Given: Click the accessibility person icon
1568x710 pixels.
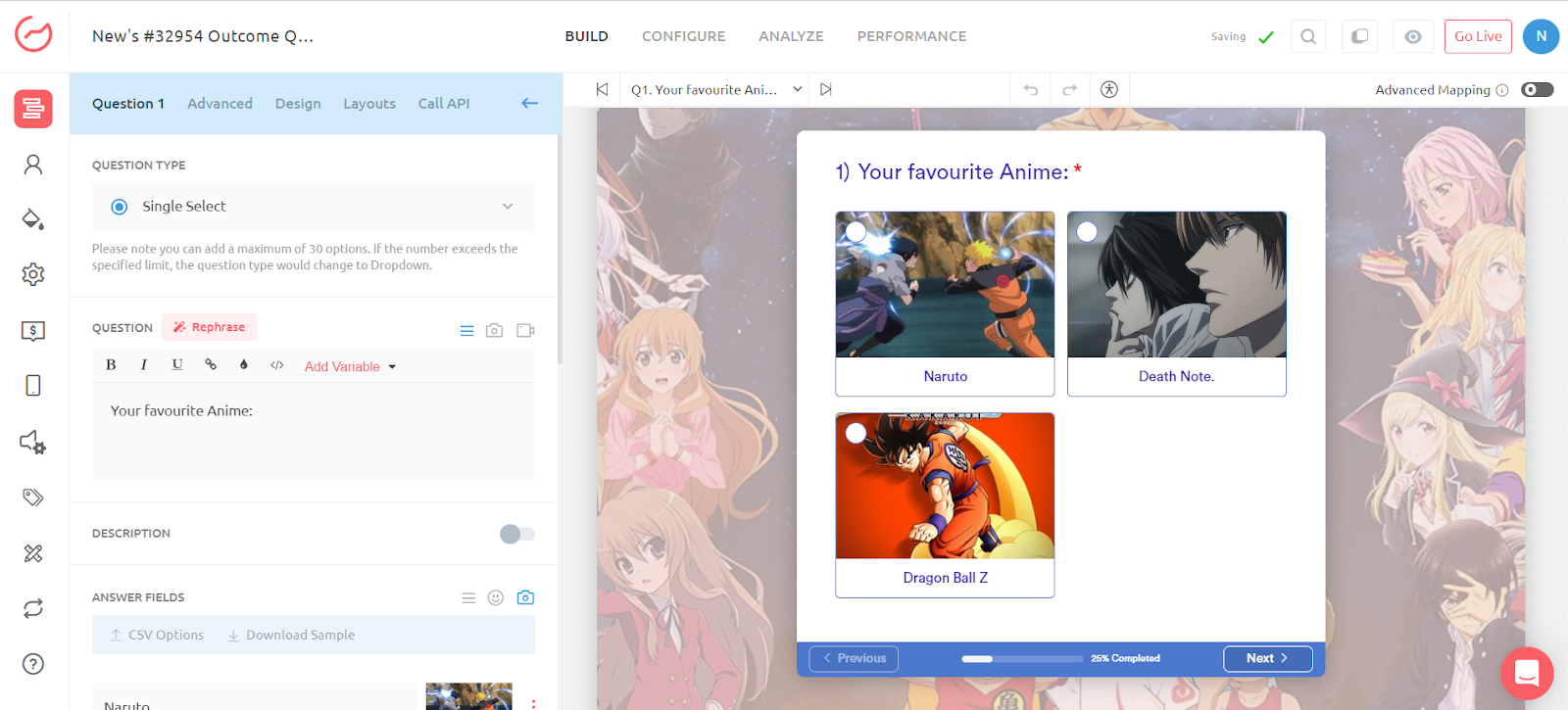Looking at the screenshot, I should click(1109, 89).
